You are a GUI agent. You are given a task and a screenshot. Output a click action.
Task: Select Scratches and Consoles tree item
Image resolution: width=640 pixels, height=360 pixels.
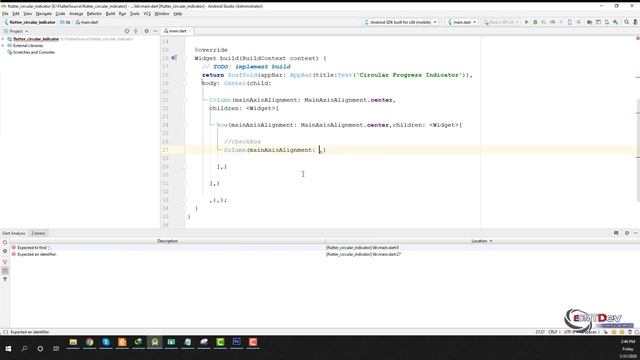click(31, 52)
